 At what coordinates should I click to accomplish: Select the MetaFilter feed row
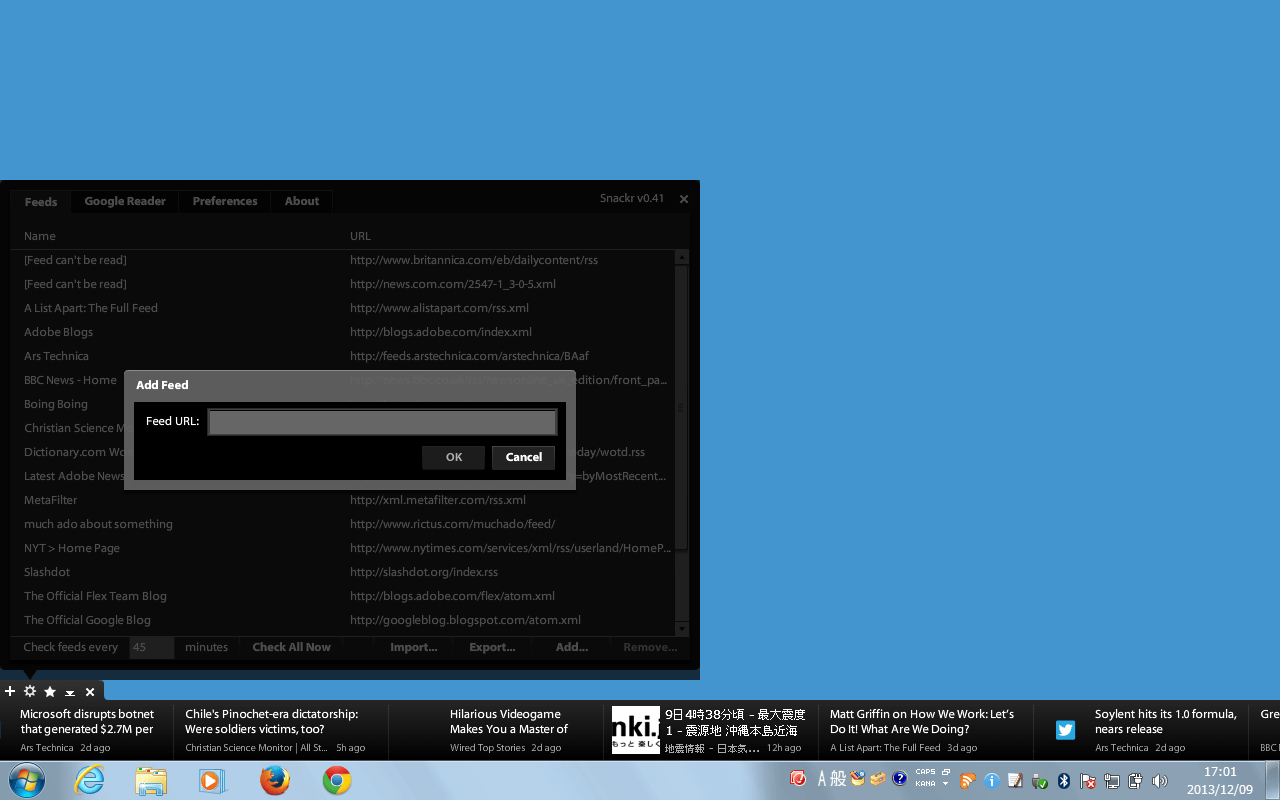click(343, 500)
